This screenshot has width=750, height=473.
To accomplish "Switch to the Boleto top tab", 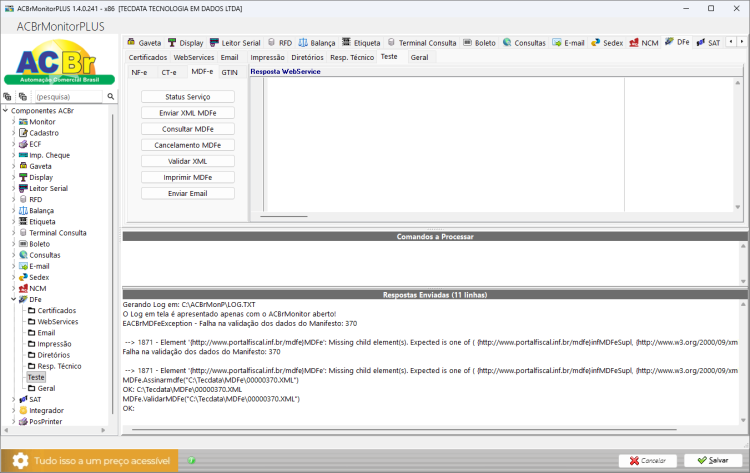I will [479, 43].
